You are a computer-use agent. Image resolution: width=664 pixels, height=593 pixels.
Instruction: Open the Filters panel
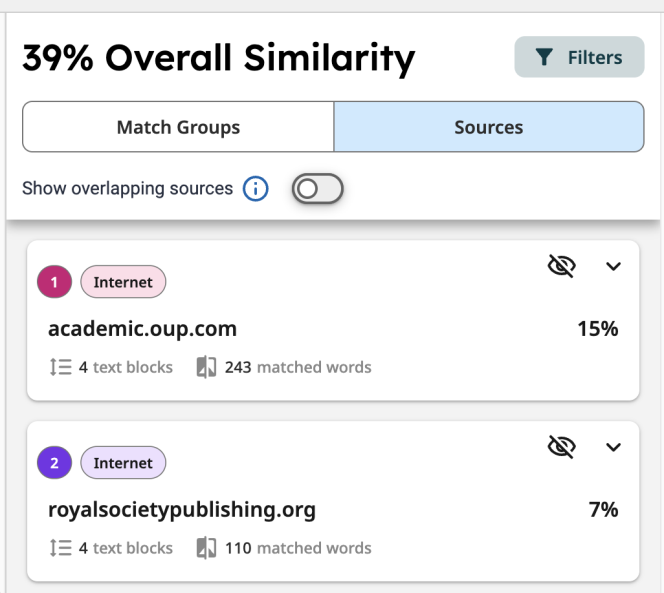coord(579,57)
